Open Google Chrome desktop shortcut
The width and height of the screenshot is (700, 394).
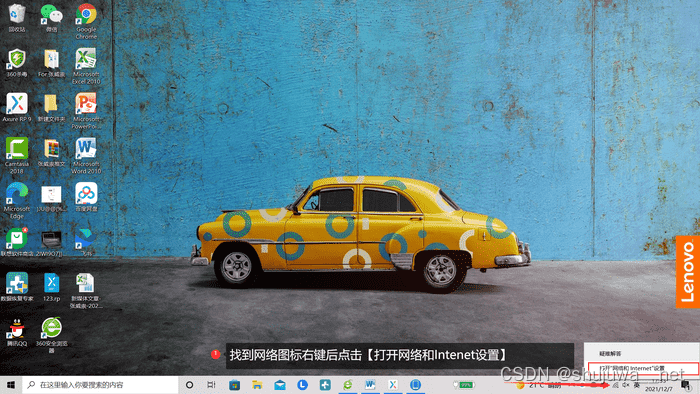86,21
